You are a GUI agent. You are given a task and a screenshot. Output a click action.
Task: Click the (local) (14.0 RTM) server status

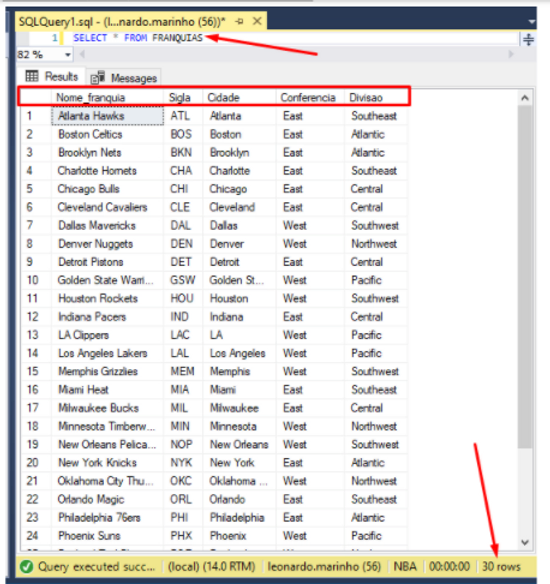[212, 566]
